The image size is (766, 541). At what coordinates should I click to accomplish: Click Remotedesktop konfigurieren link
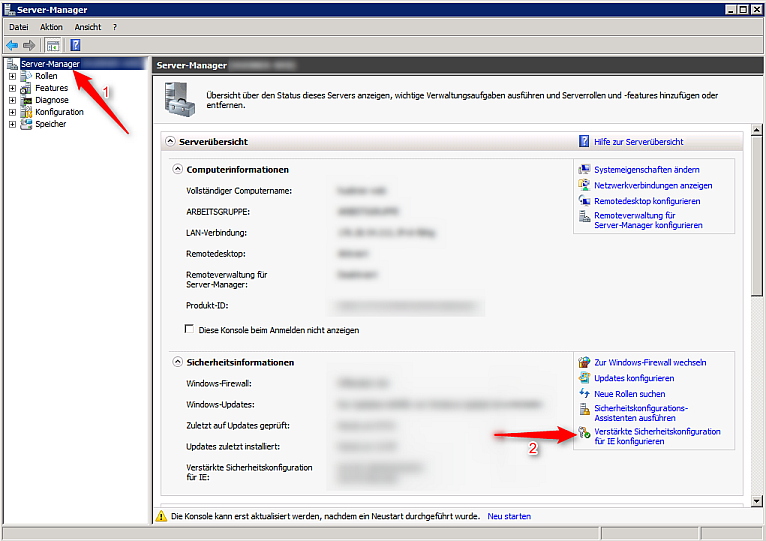pyautogui.click(x=647, y=201)
